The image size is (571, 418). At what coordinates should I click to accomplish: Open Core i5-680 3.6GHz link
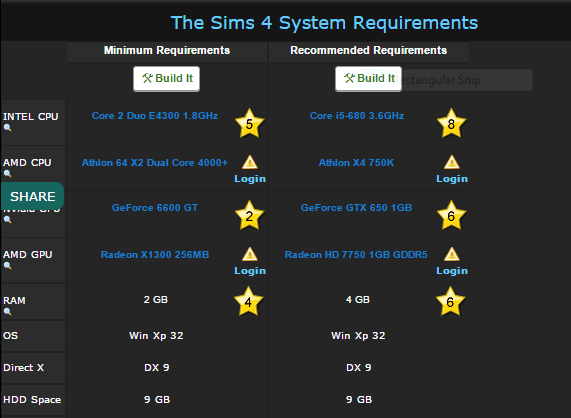click(x=357, y=116)
